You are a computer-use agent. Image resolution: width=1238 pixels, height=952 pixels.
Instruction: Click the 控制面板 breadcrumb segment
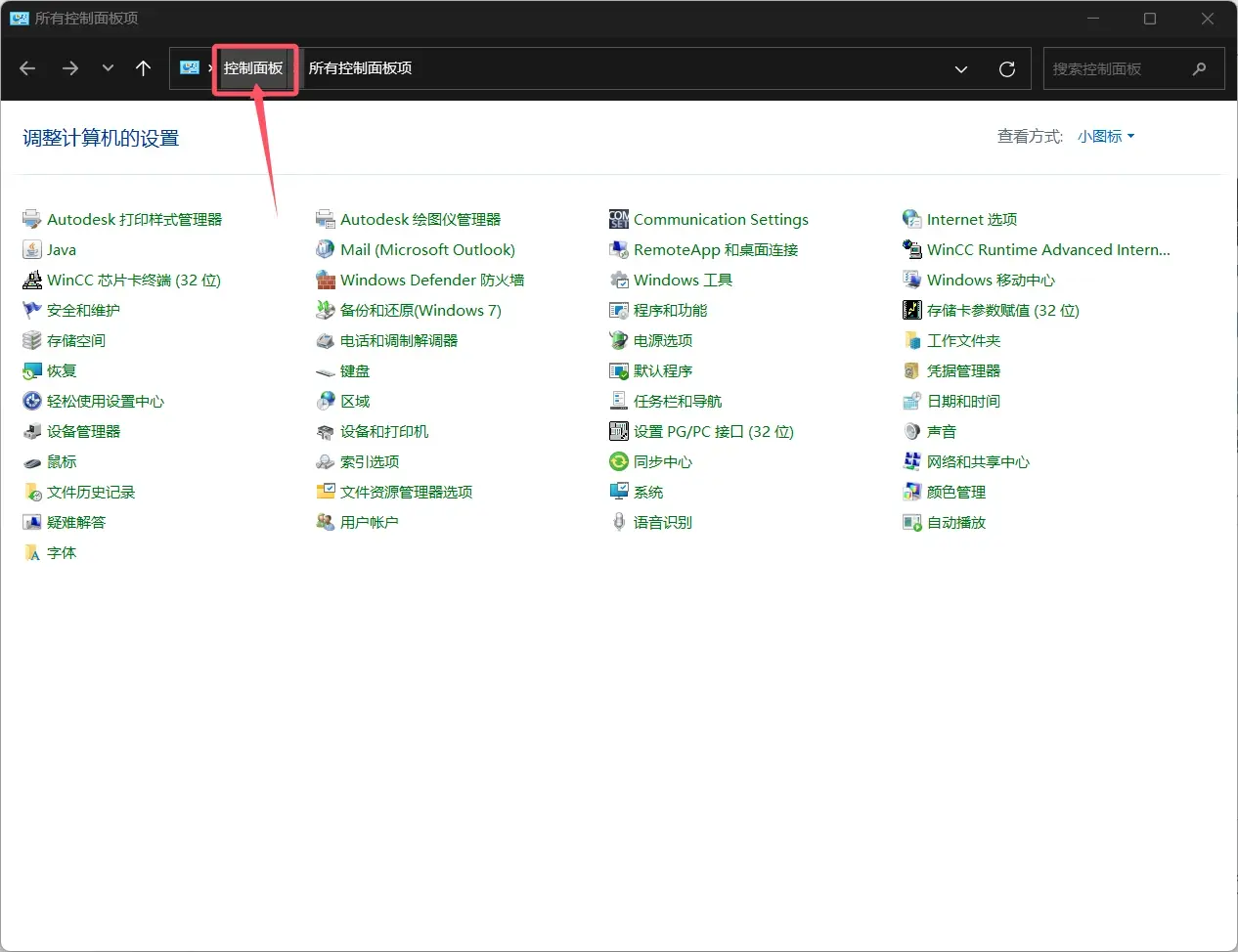pos(253,68)
